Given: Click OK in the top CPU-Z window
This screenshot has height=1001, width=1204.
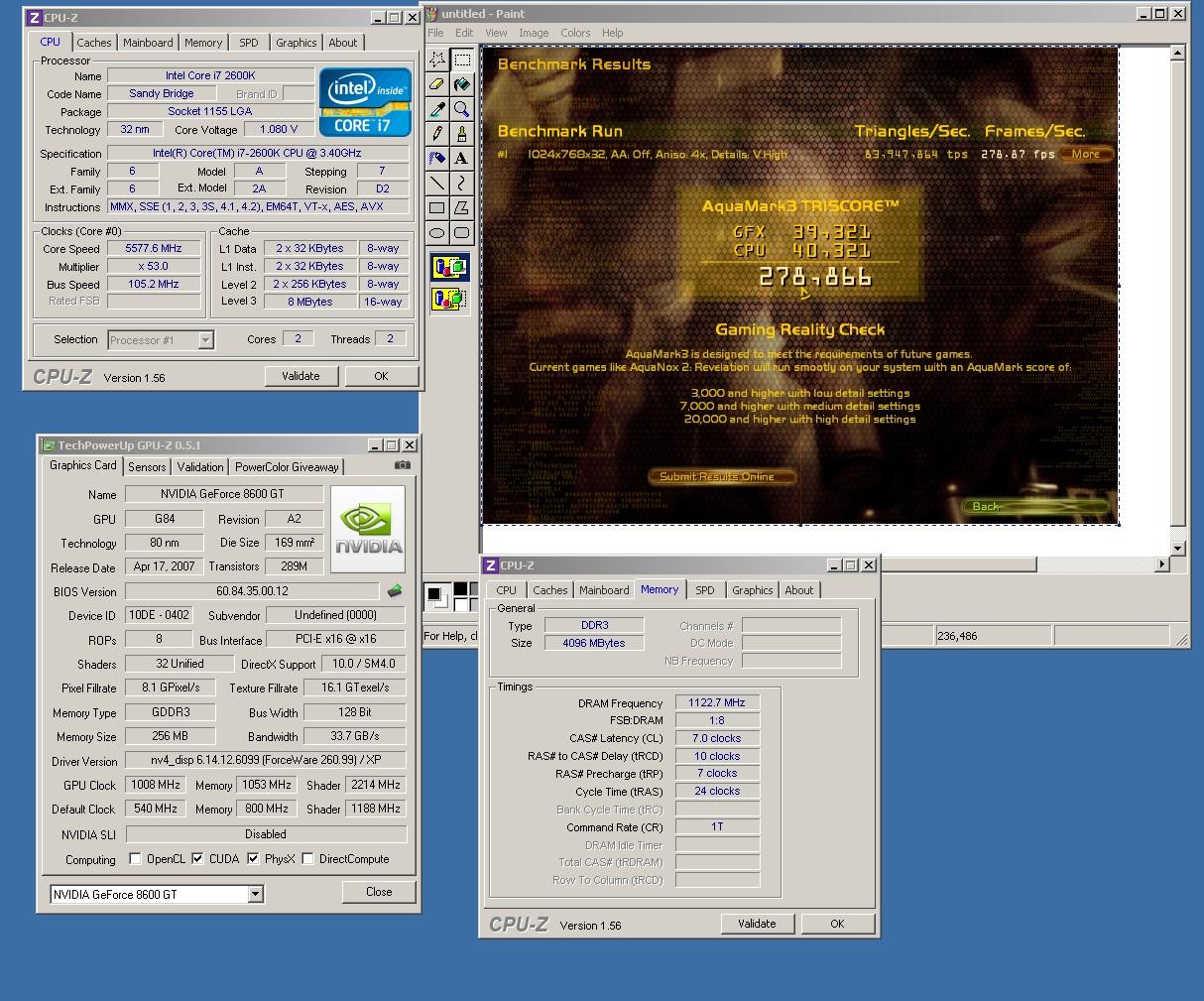Looking at the screenshot, I should point(381,376).
